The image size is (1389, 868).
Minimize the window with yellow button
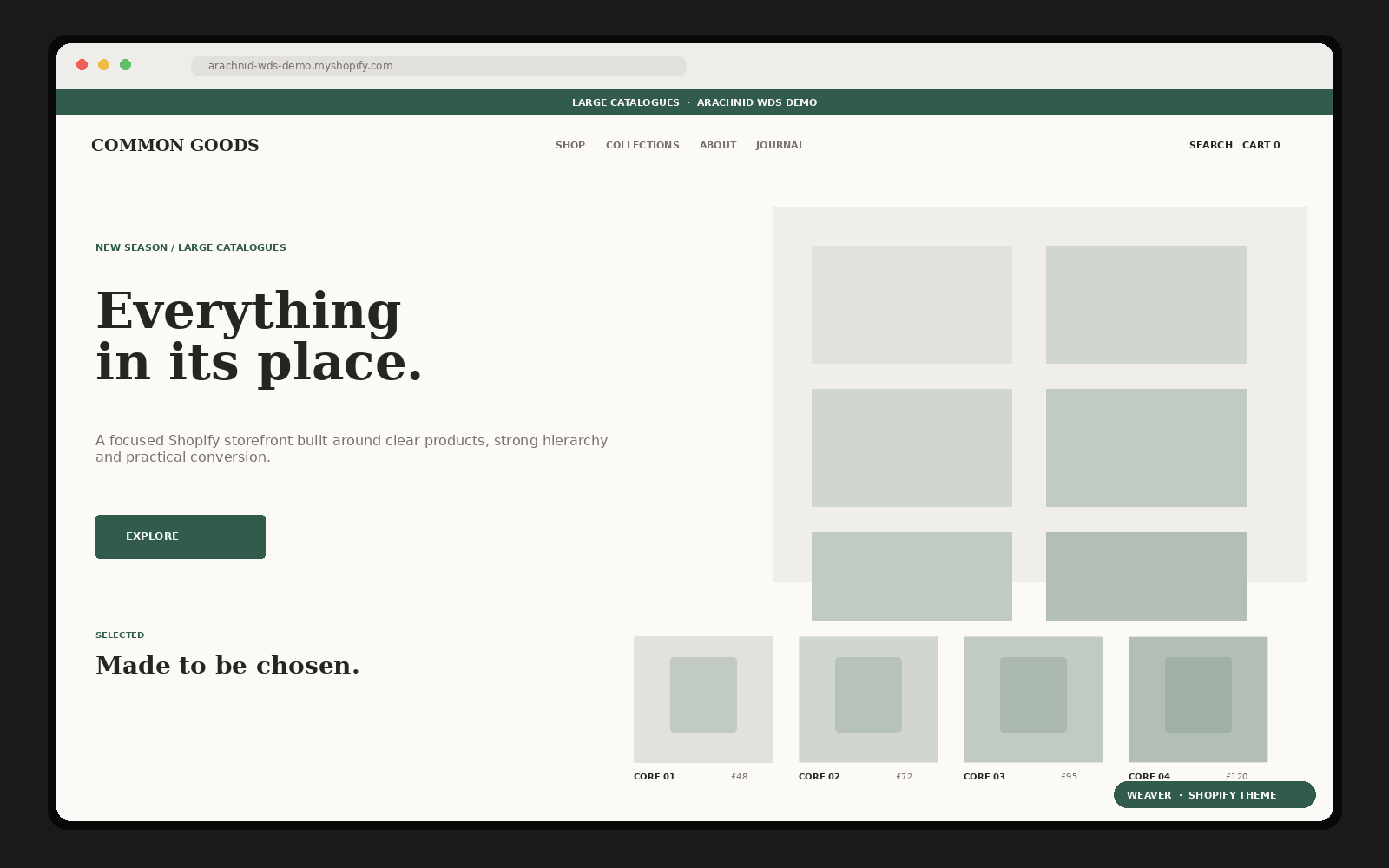point(104,65)
